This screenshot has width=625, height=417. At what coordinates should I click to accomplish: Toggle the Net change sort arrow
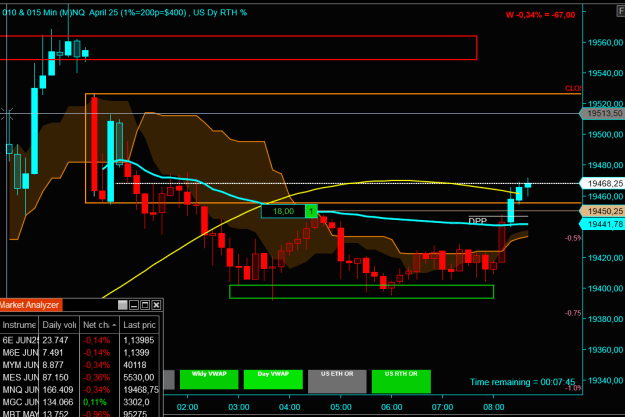pos(114,325)
